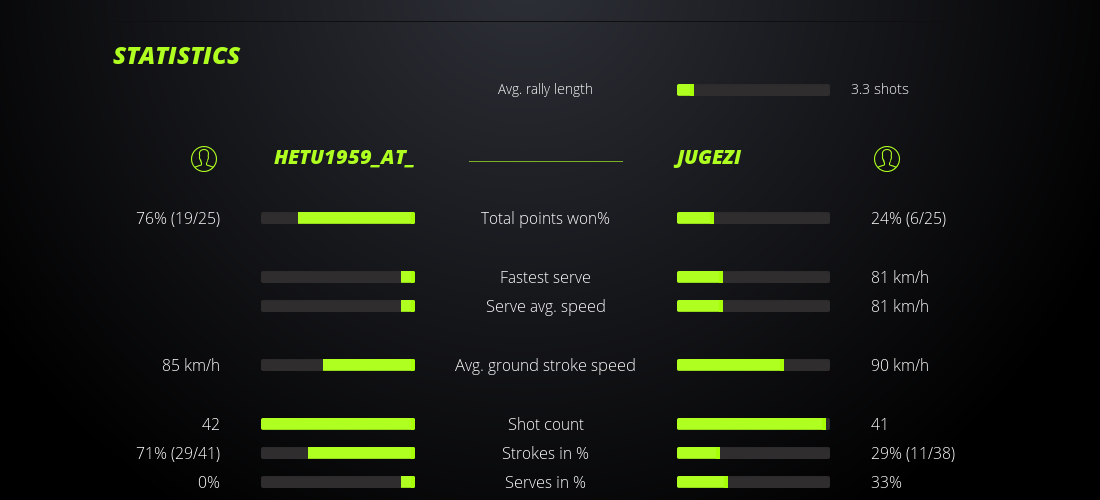Select the Avg. ground stroke speed label
The height and width of the screenshot is (500, 1100).
click(545, 365)
